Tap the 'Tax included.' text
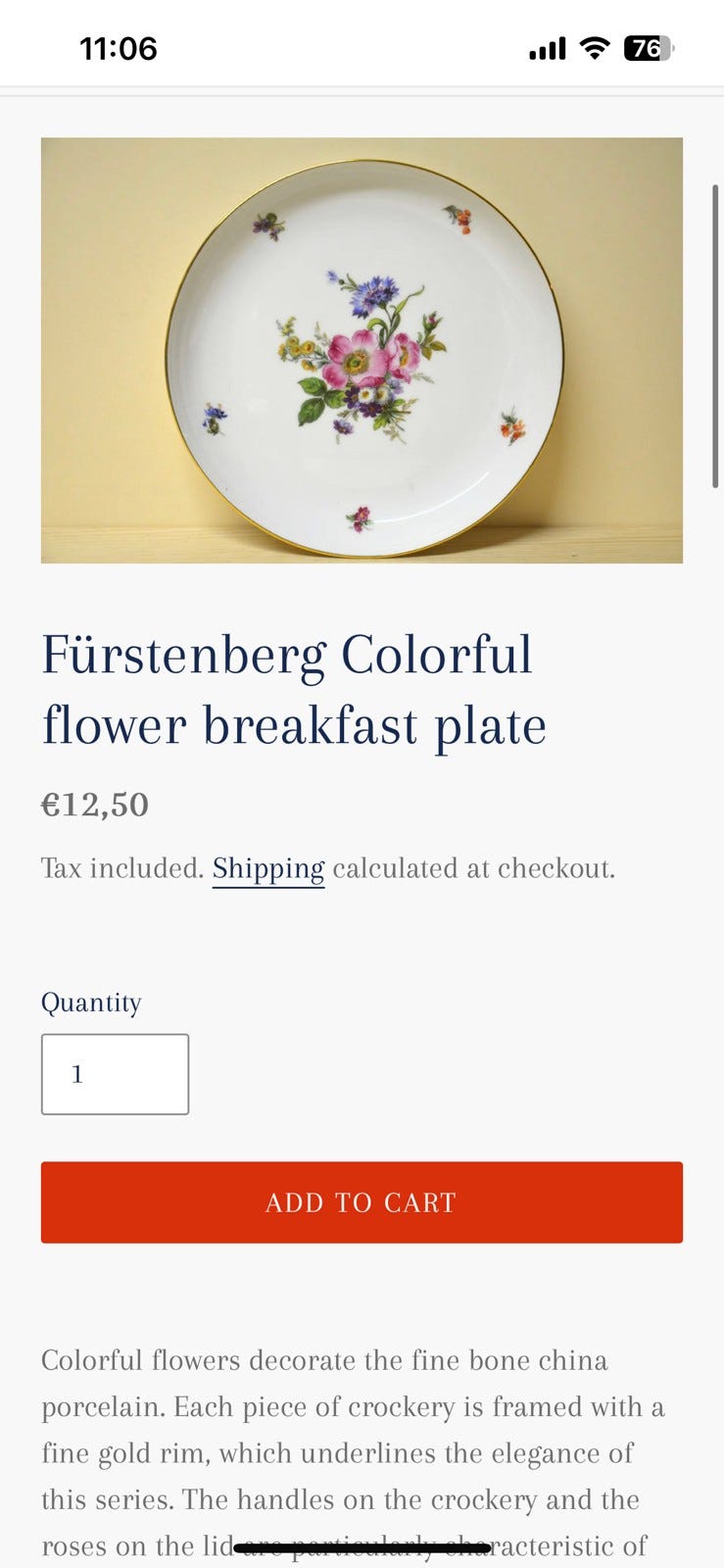 (x=121, y=868)
